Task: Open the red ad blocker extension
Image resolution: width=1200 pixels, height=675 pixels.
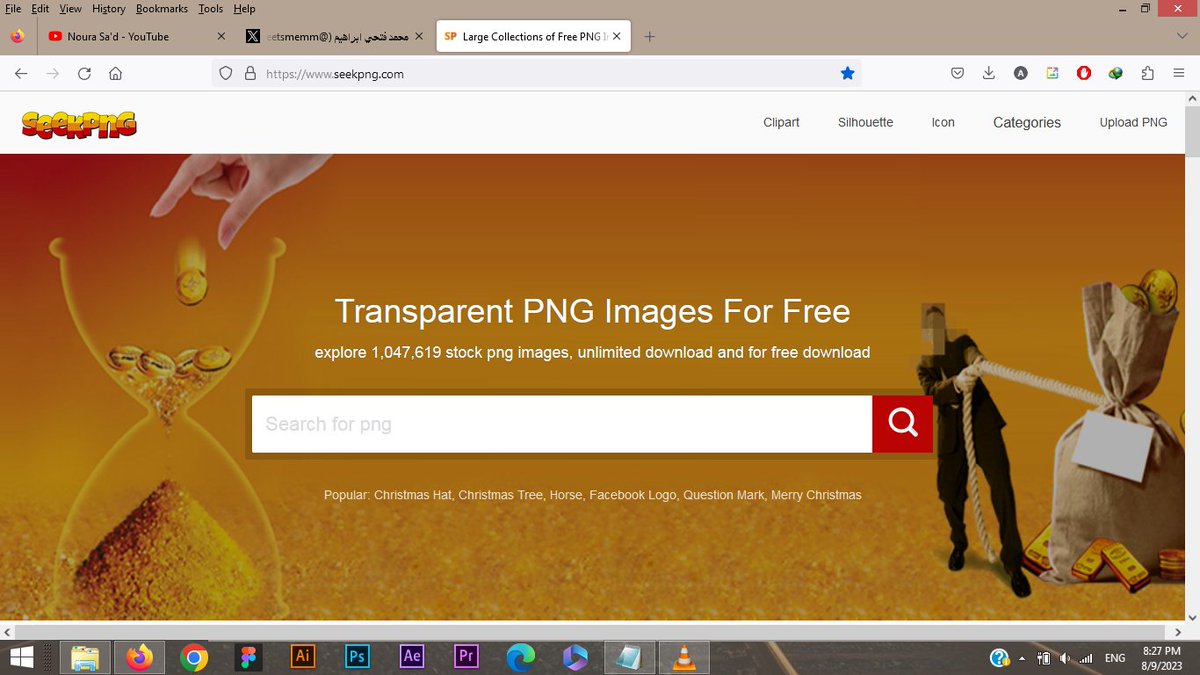Action: (x=1084, y=73)
